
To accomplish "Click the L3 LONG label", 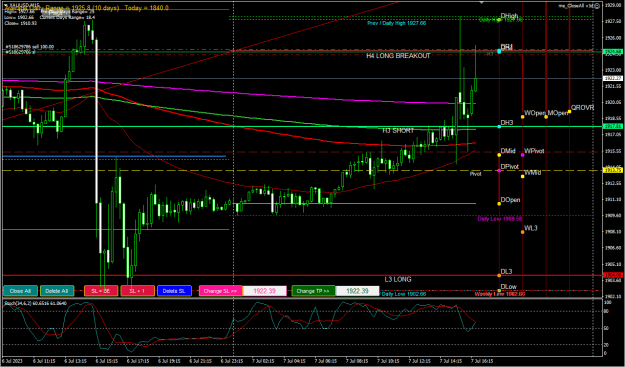I will pyautogui.click(x=398, y=279).
